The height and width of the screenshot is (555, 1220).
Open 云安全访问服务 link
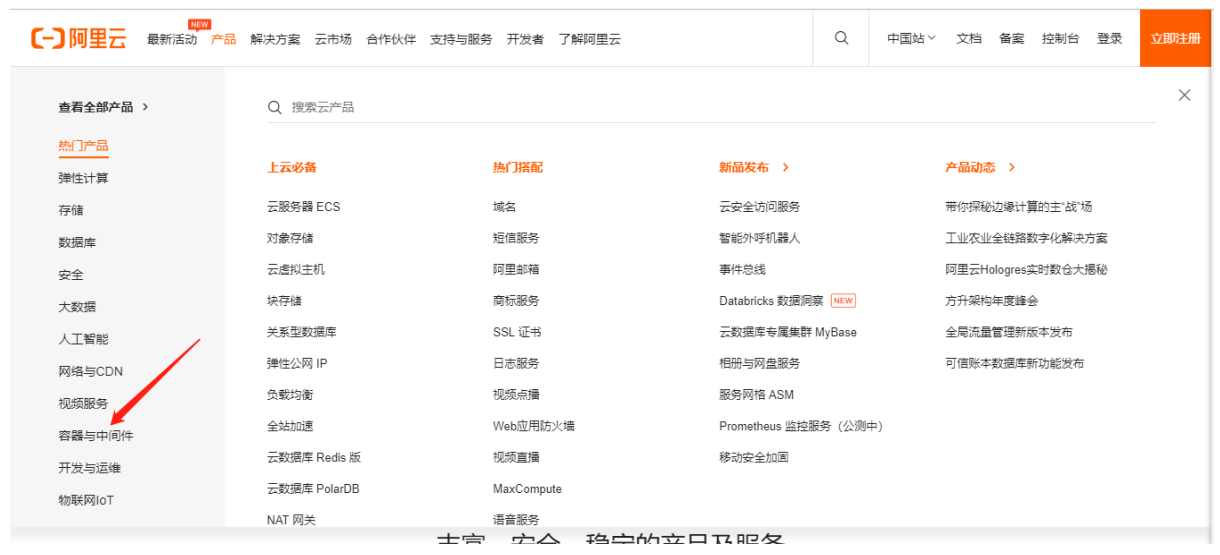pyautogui.click(x=760, y=207)
